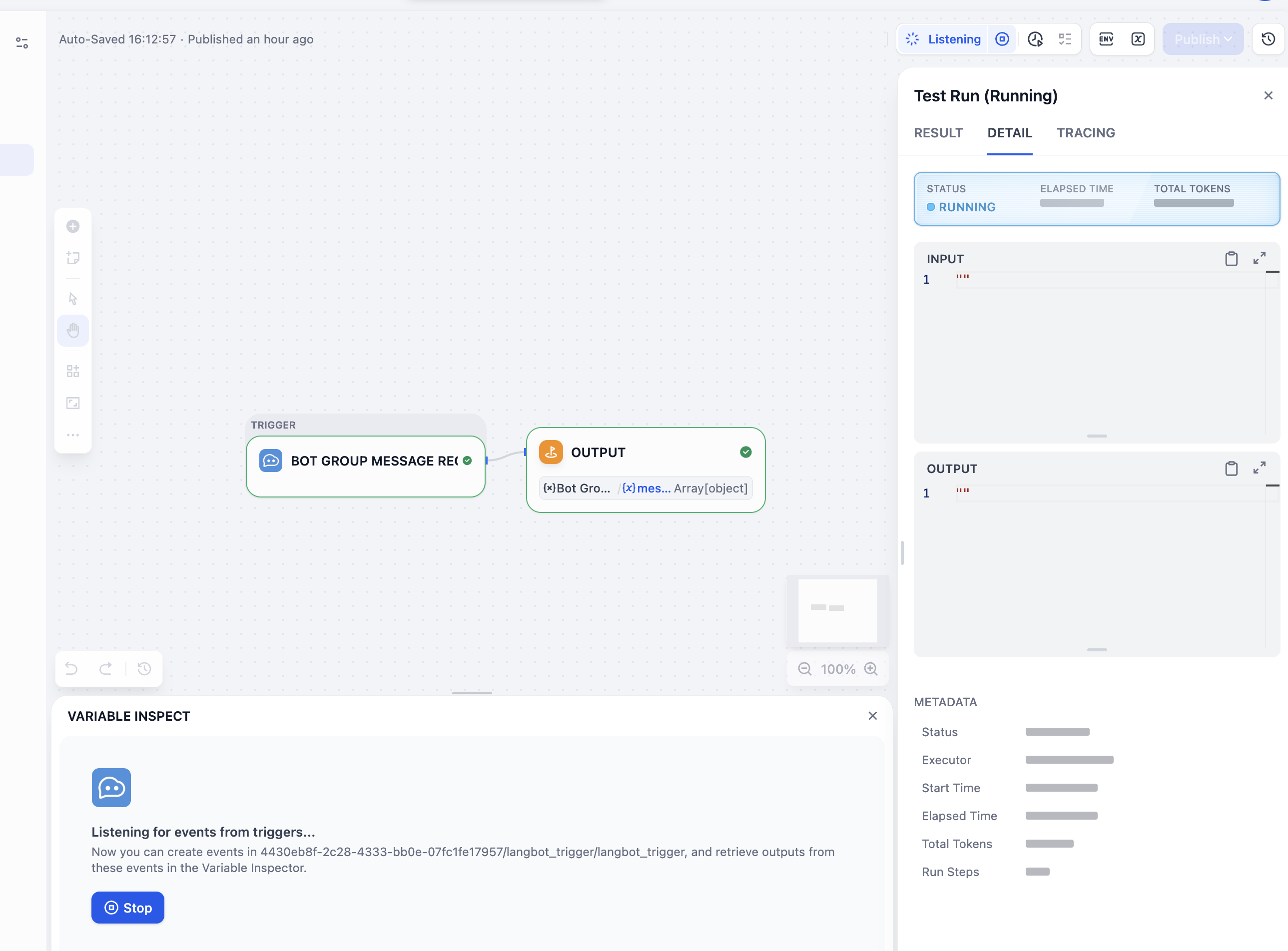Switch to the TRACING tab
The width and height of the screenshot is (1288, 951).
[1085, 133]
